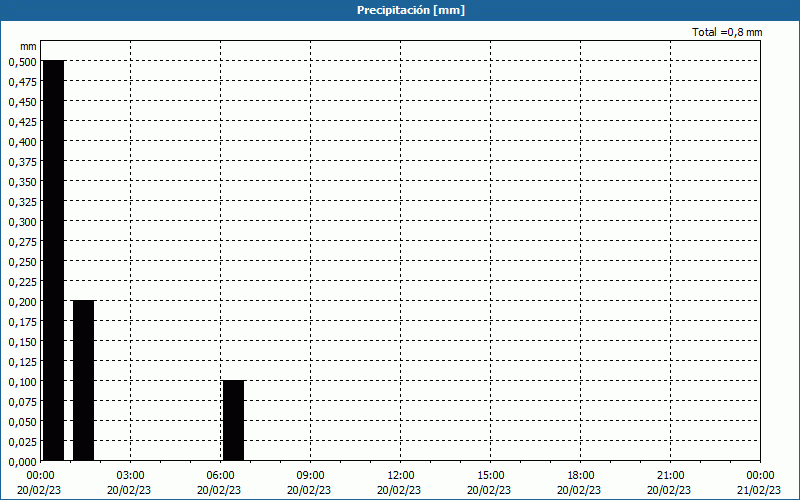This screenshot has width=800, height=500.
Task: Click the 0,000 y-axis label
Action: coord(23,462)
